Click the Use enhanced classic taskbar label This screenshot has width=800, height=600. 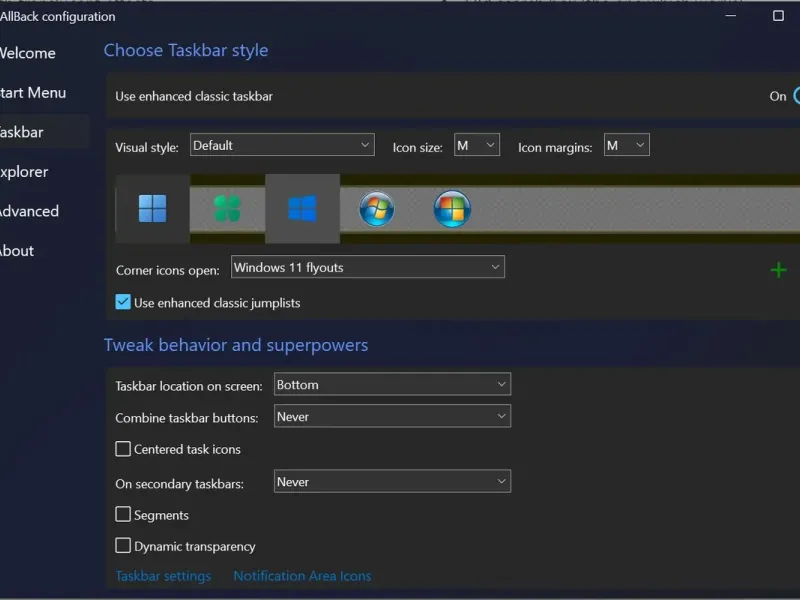[x=194, y=96]
